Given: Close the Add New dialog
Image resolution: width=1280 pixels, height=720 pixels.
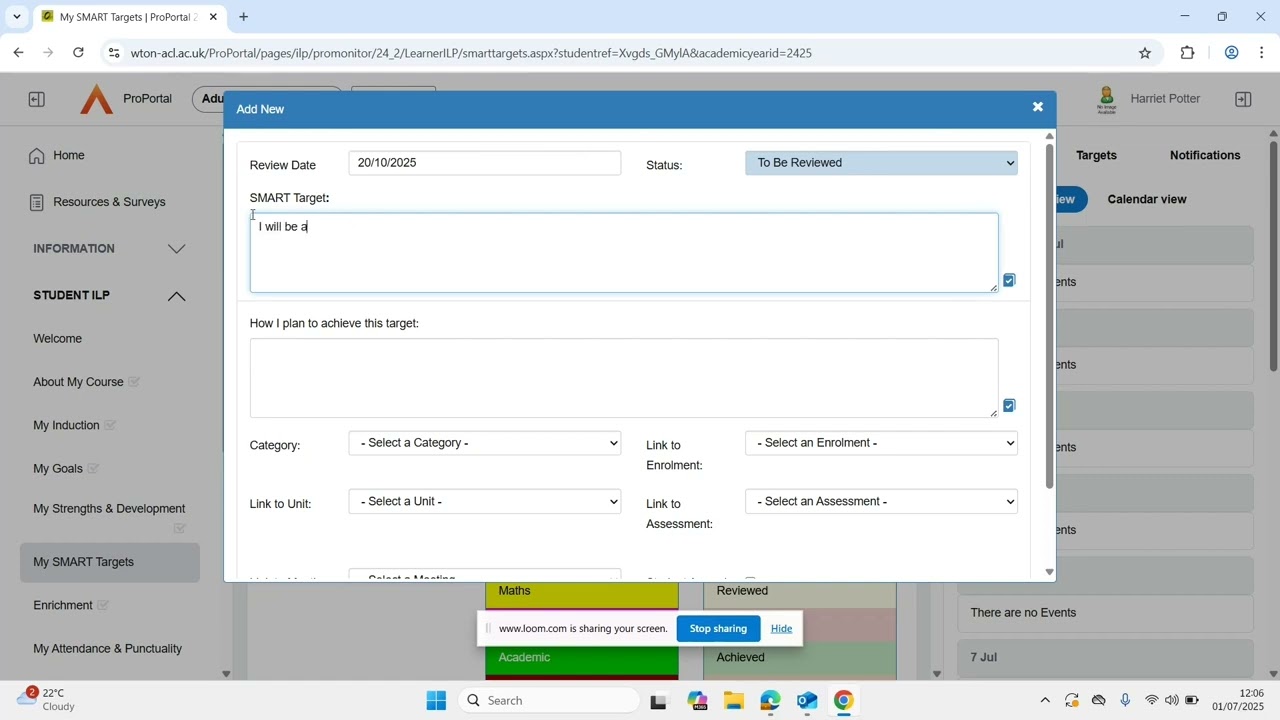Looking at the screenshot, I should (x=1037, y=107).
